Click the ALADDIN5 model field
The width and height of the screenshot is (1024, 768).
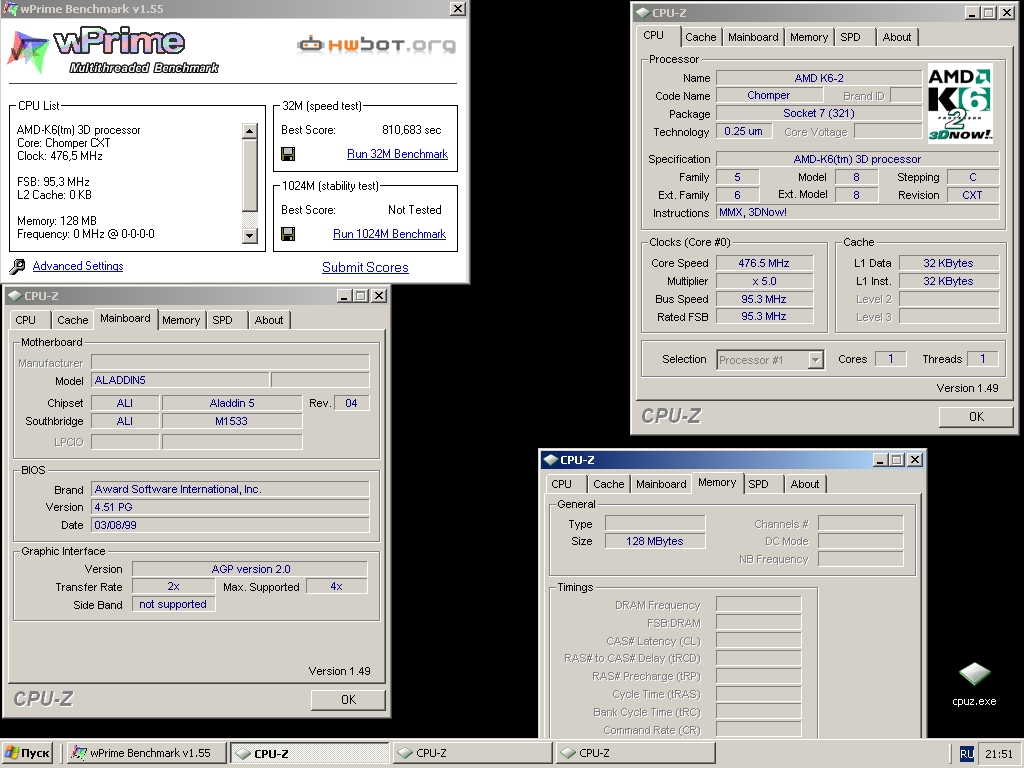coord(180,380)
